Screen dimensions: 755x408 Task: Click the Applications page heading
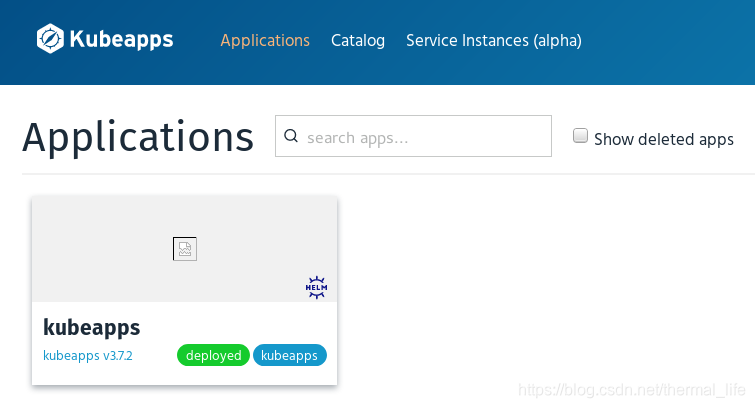138,138
